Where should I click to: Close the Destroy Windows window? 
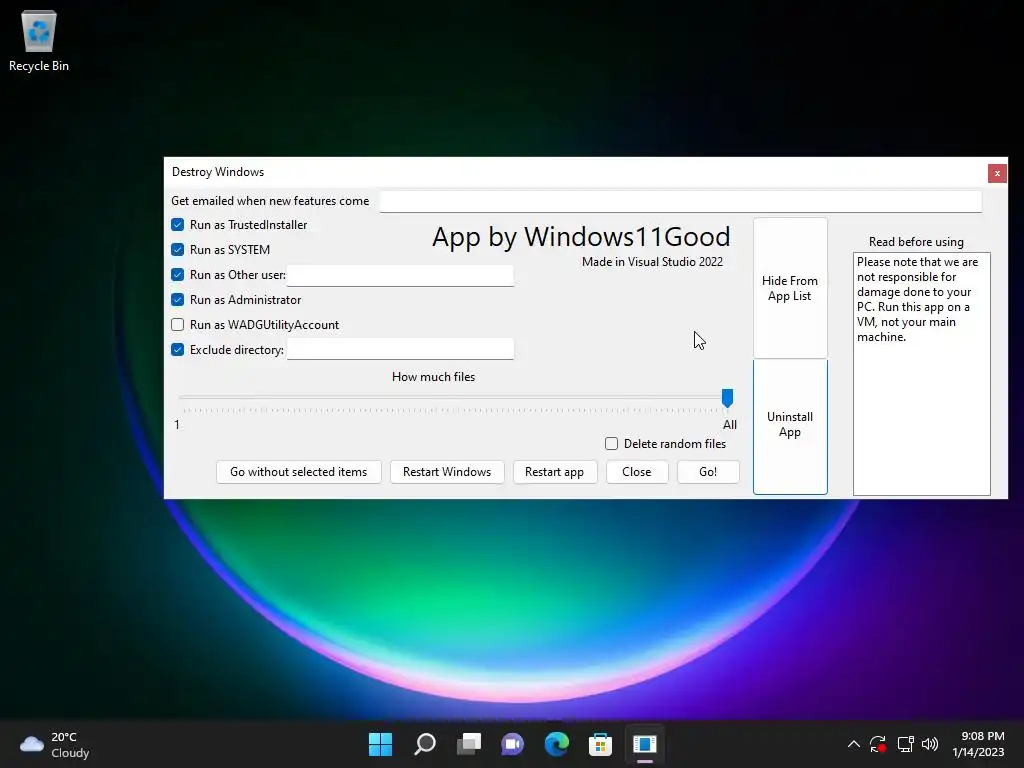[x=997, y=173]
